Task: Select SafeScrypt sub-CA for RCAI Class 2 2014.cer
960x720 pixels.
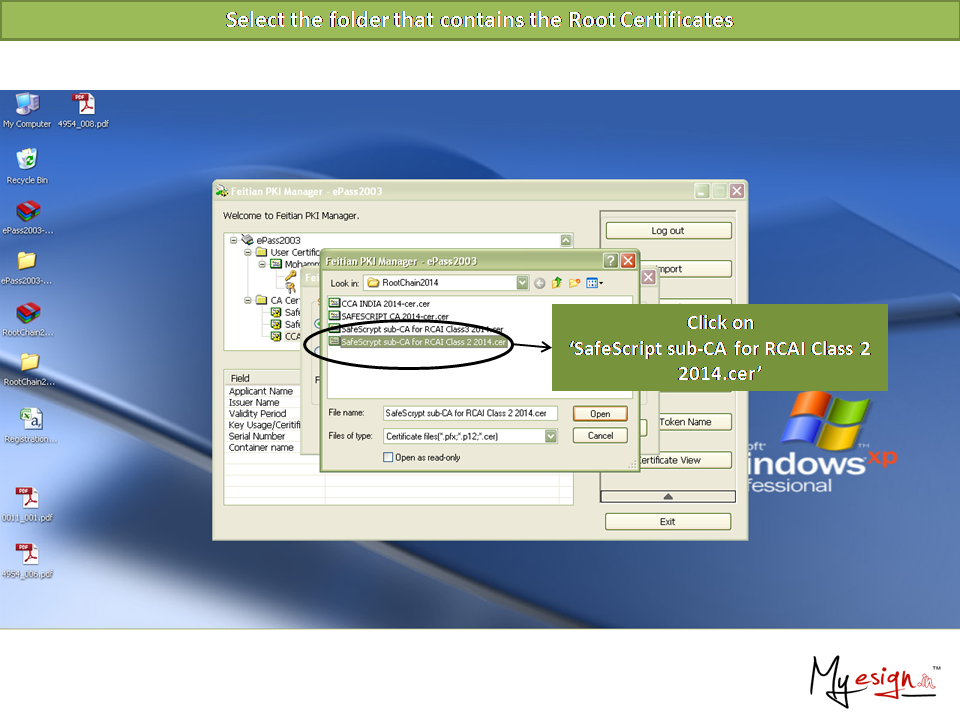Action: (425, 342)
